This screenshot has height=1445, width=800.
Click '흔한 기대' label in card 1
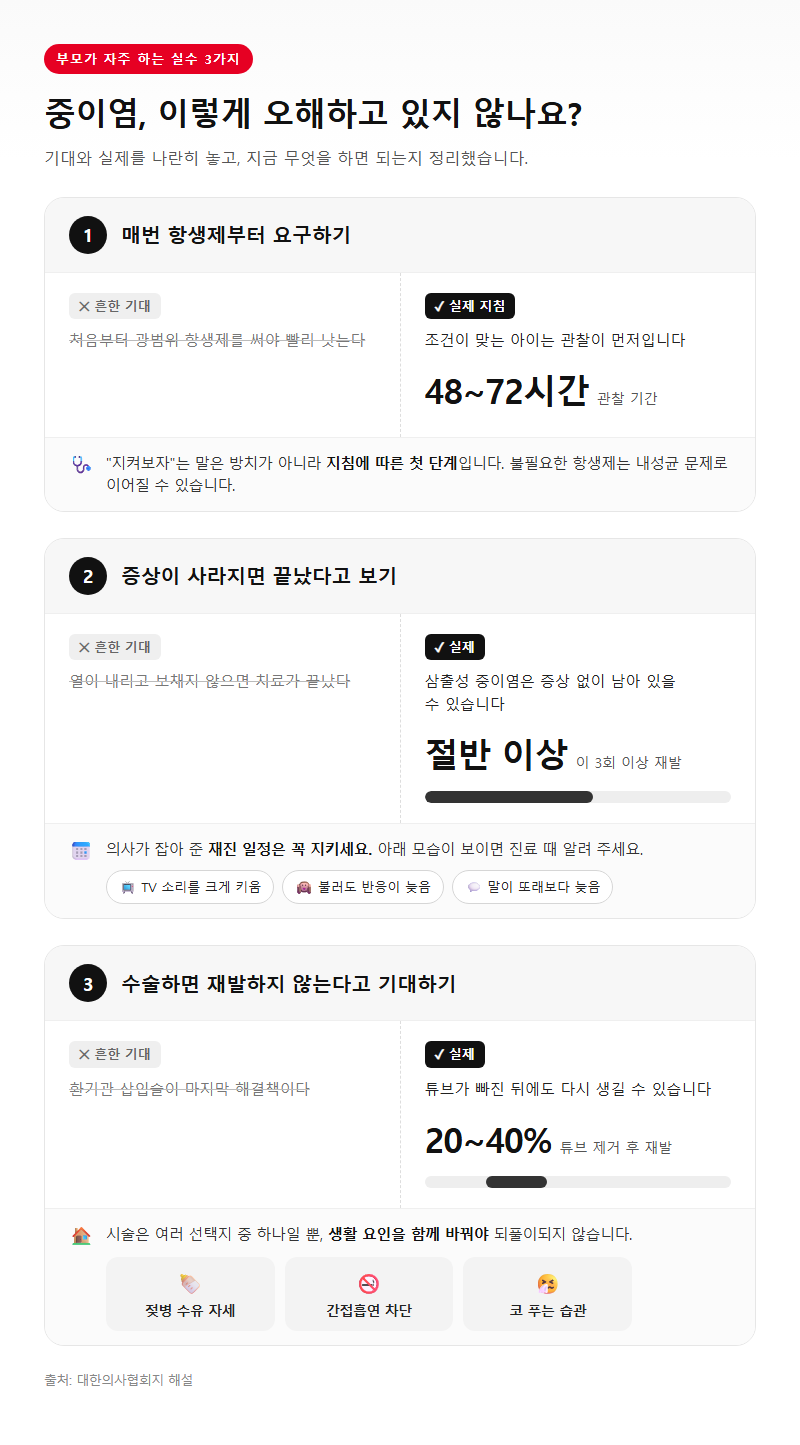[115, 306]
